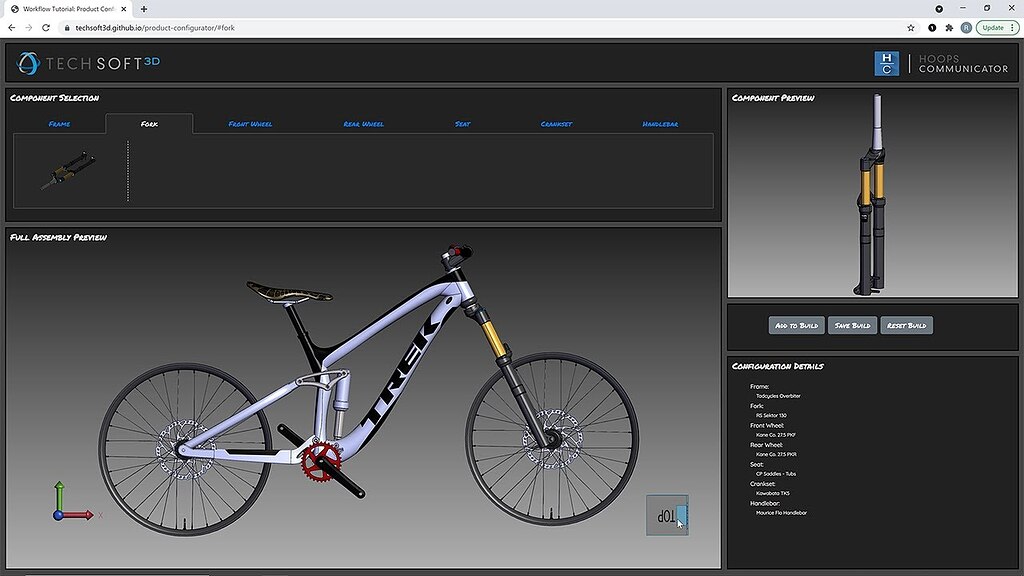Reset the configuration with Reset Build
The width and height of the screenshot is (1024, 576).
(906, 324)
